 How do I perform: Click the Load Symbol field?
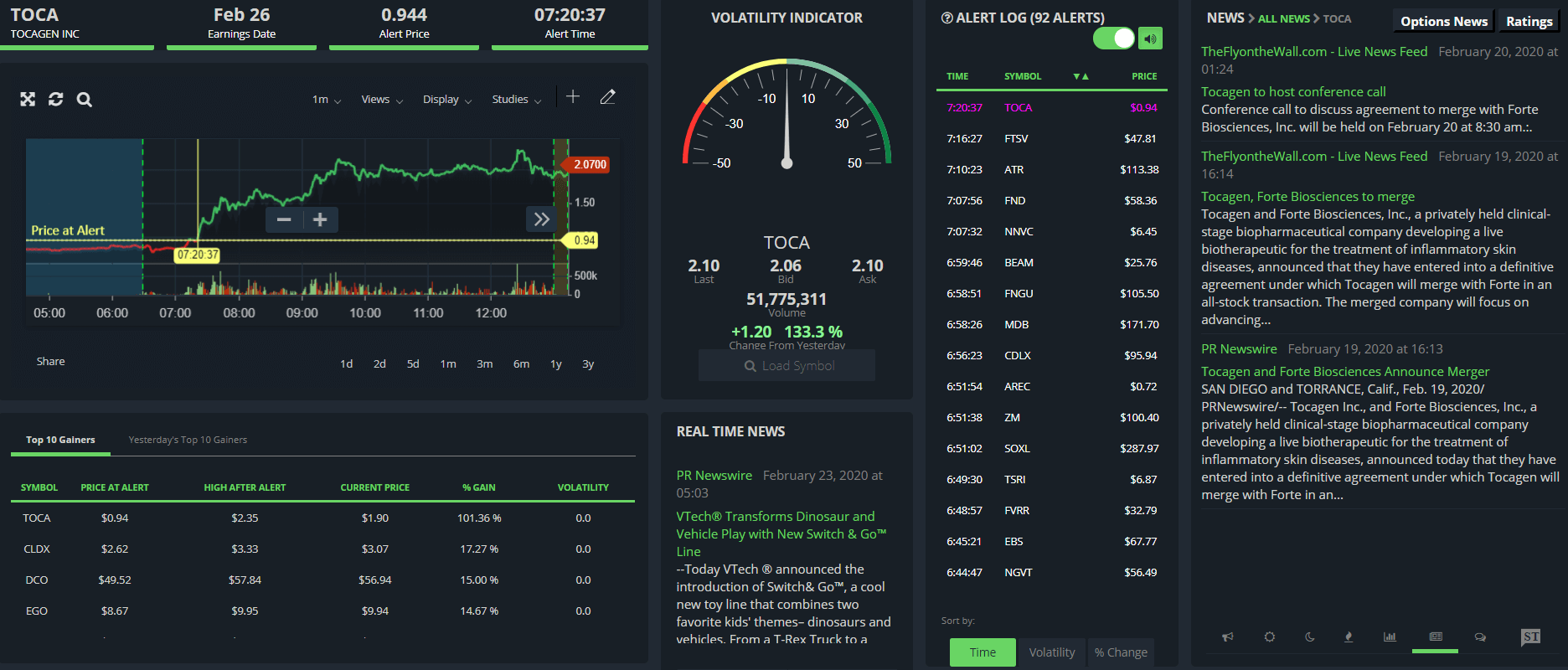click(x=787, y=366)
